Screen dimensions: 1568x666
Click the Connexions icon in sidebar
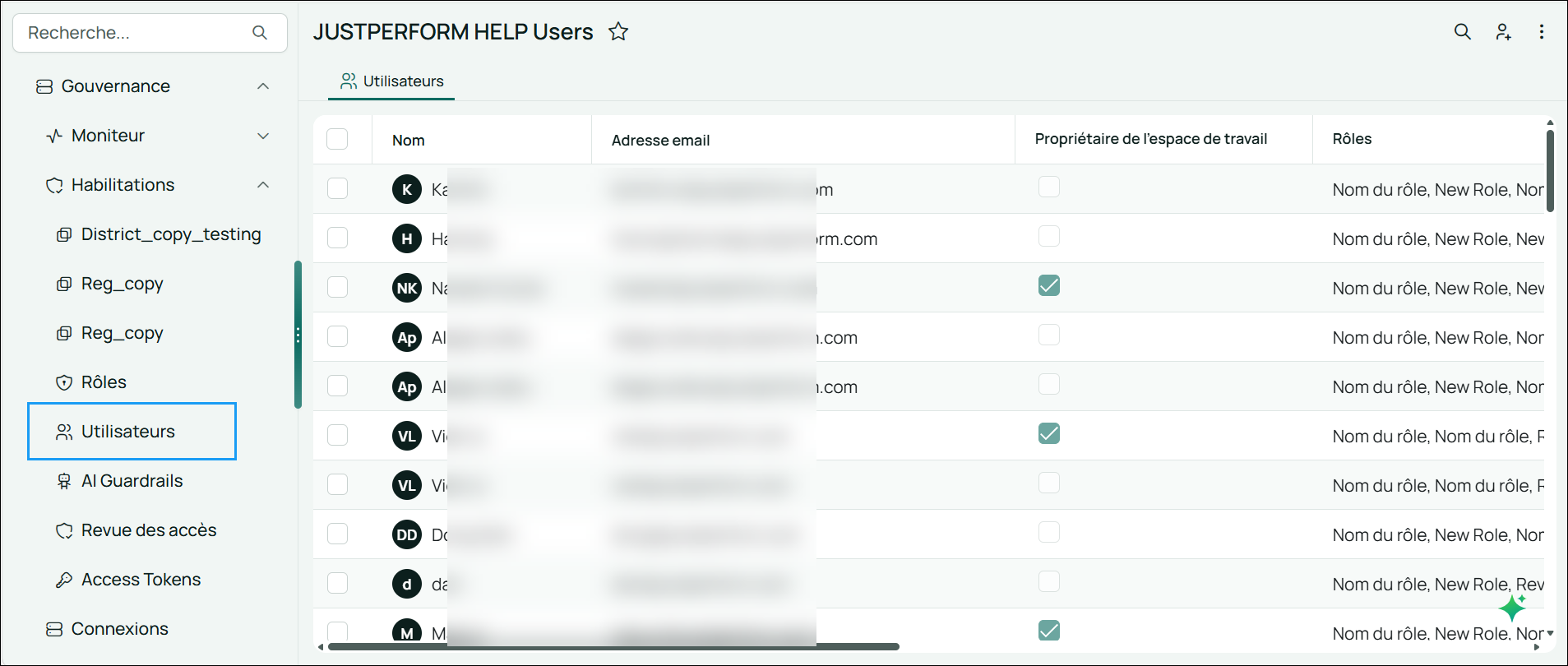click(x=54, y=629)
